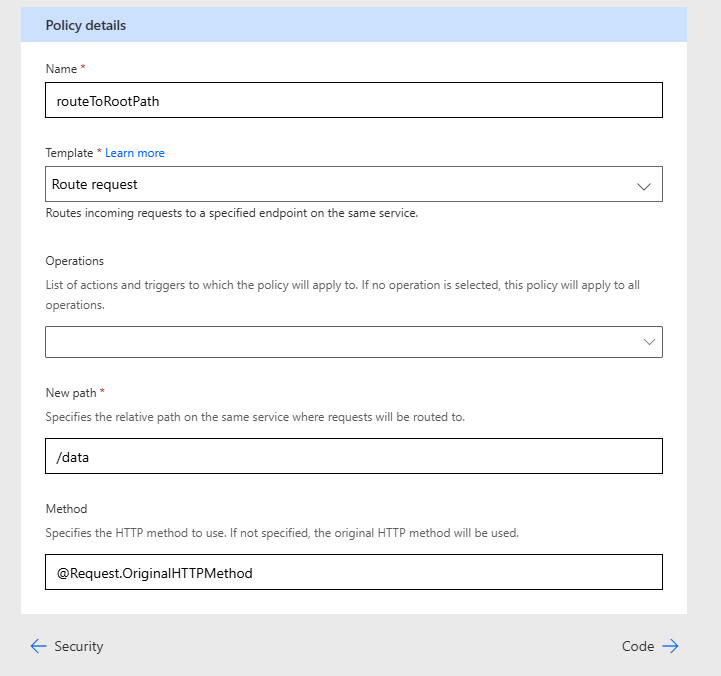The width and height of the screenshot is (721, 676).
Task: Click the Operations section label
Action: (x=74, y=261)
